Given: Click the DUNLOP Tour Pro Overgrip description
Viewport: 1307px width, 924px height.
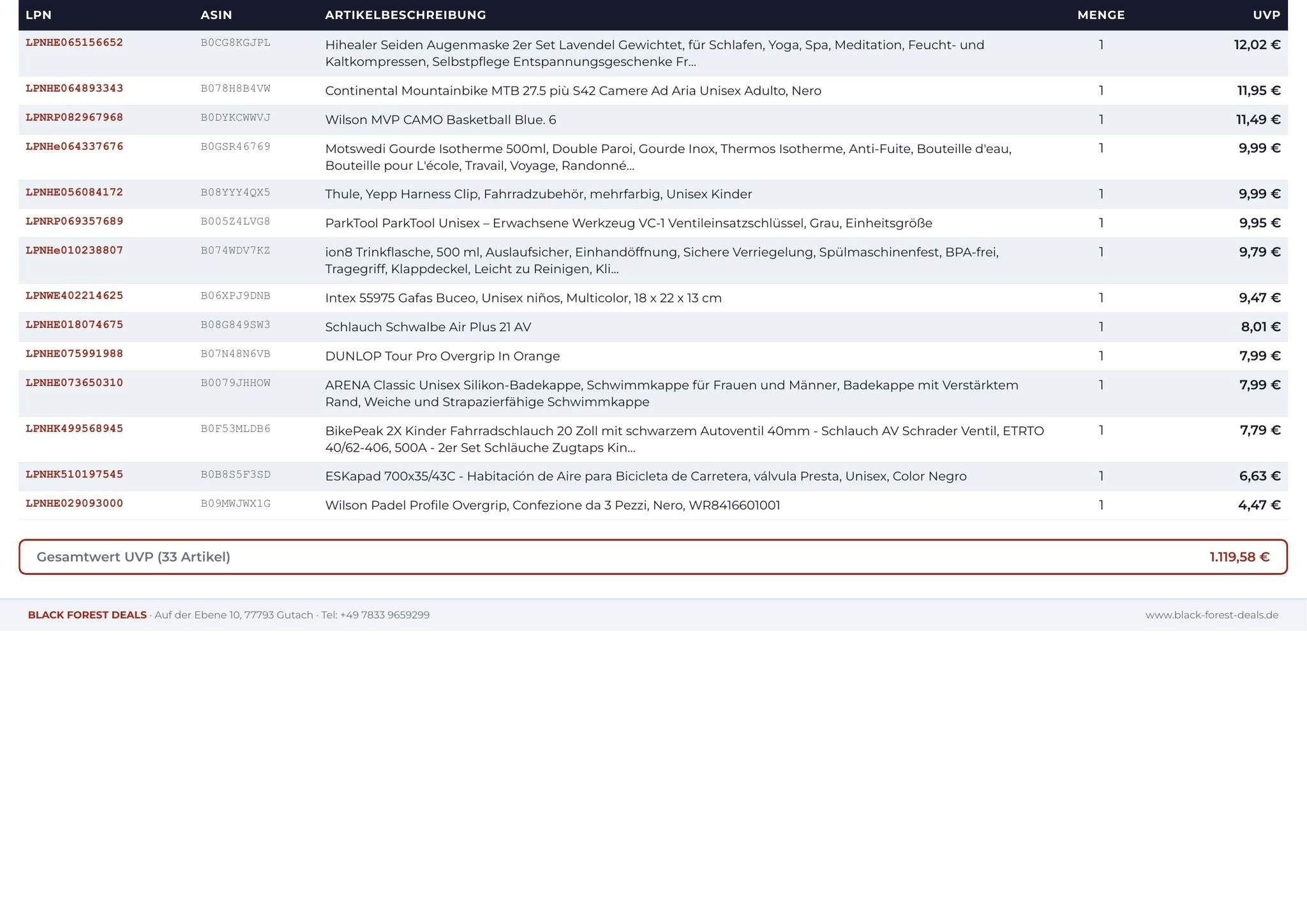Looking at the screenshot, I should [442, 356].
